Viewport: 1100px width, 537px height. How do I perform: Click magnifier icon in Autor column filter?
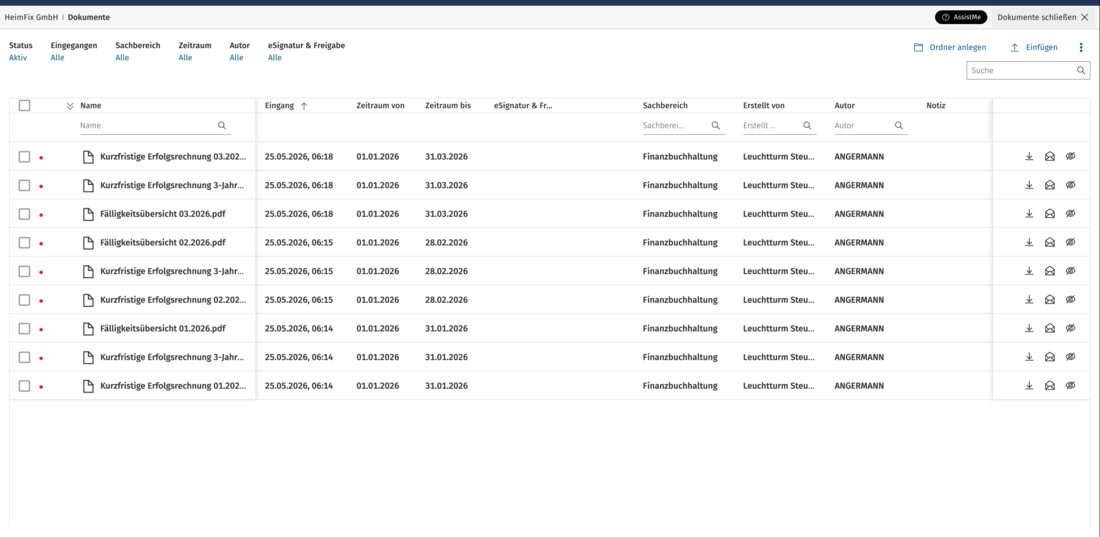pyautogui.click(x=899, y=126)
